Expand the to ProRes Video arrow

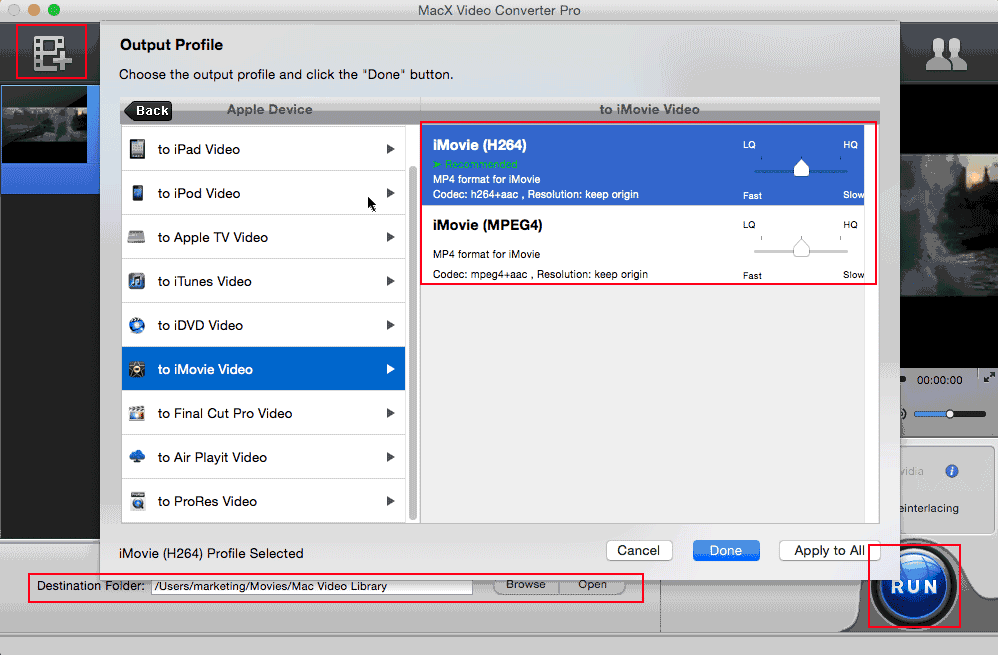tap(390, 501)
